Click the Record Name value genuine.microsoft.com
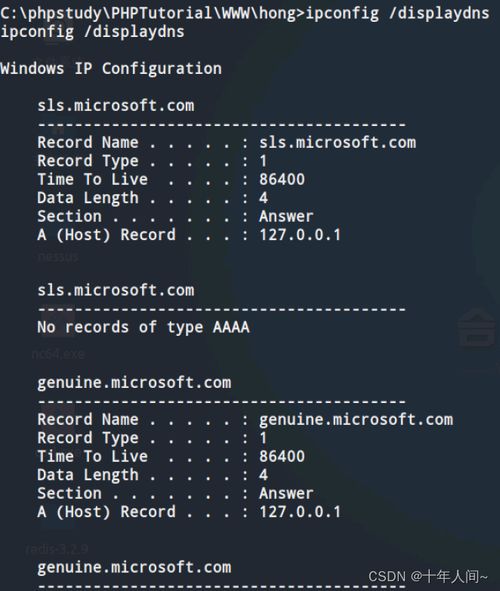Image resolution: width=500 pixels, height=591 pixels. tap(356, 420)
